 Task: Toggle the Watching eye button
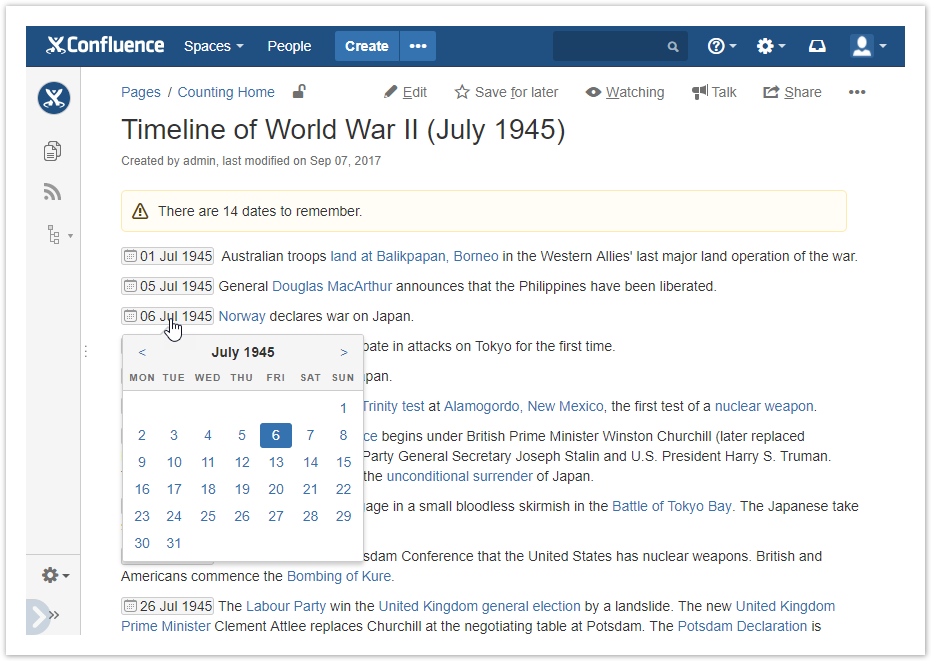[625, 92]
